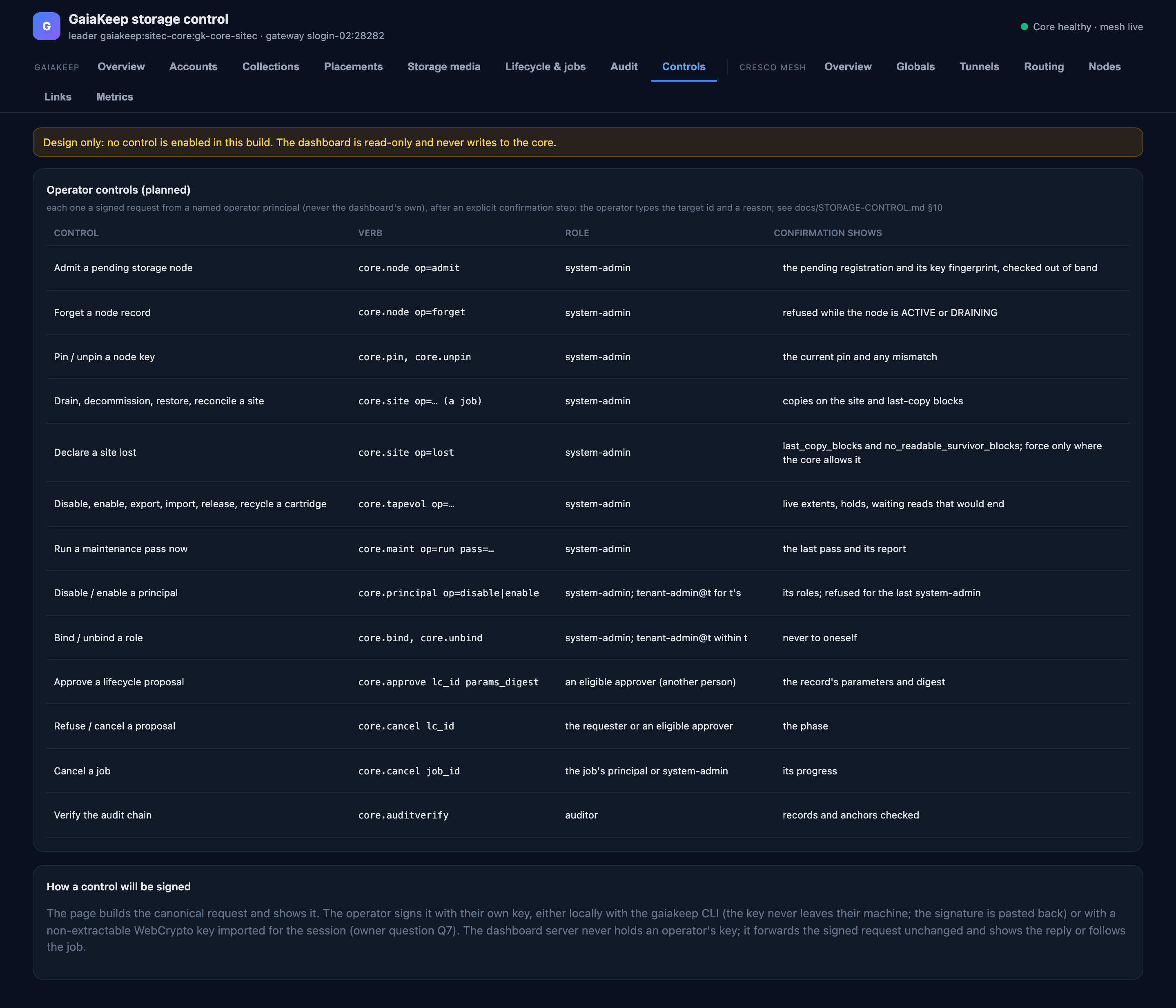Screen dimensions: 1176x1008
Task: Select the Pin / unpin a node key row
Action: [588, 357]
